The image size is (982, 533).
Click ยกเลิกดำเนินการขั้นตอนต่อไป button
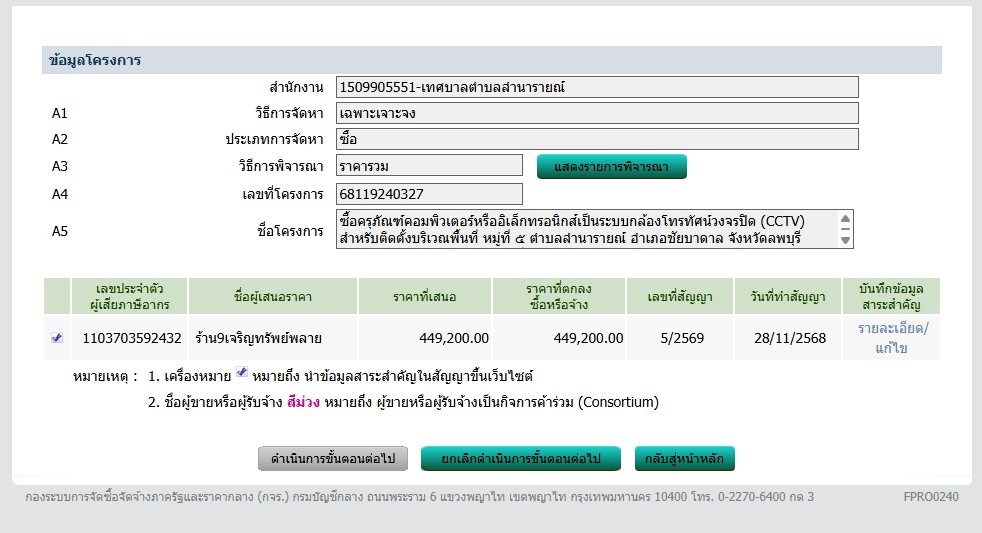(x=521, y=459)
